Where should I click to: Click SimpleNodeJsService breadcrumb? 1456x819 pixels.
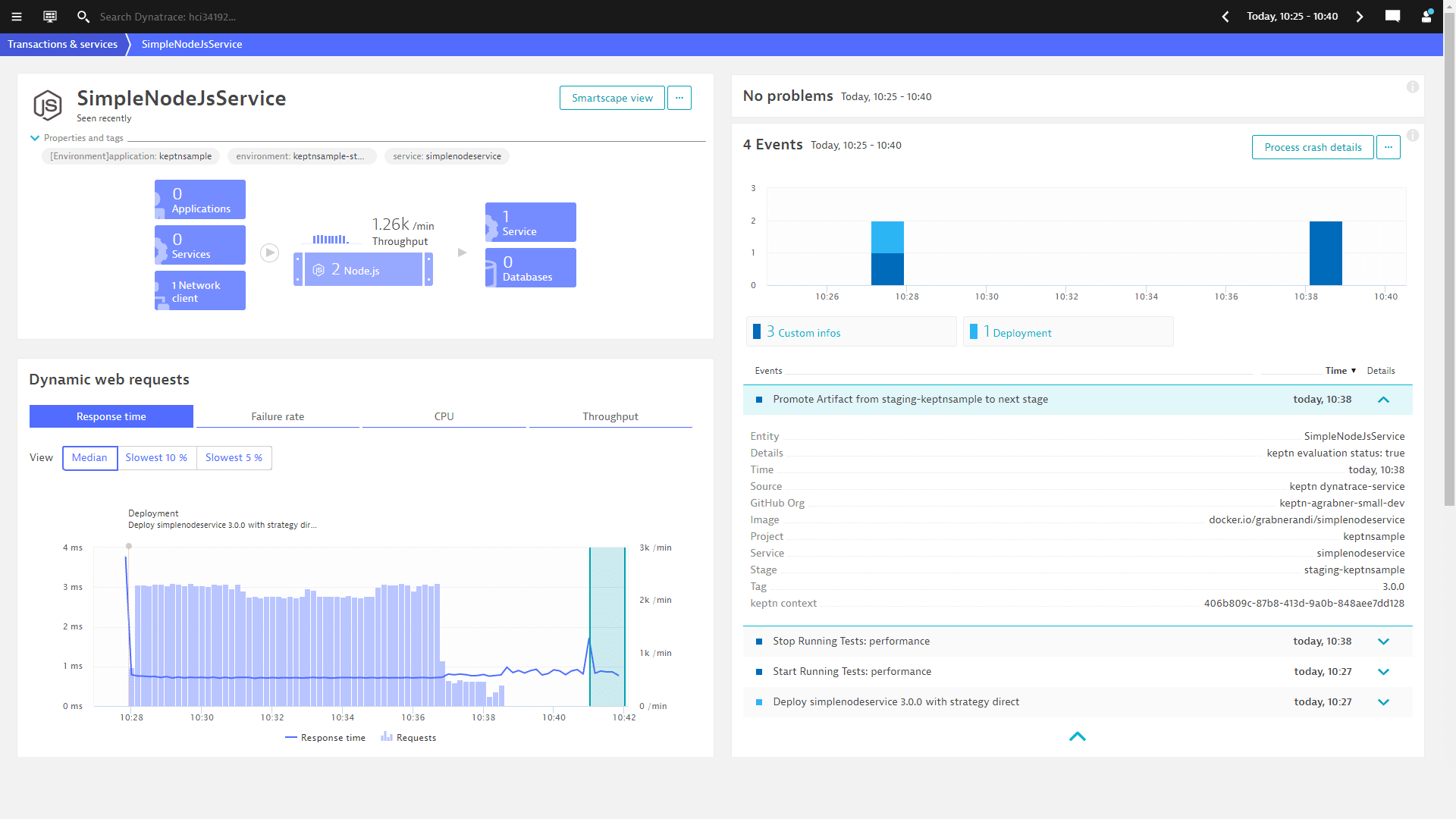pos(192,45)
